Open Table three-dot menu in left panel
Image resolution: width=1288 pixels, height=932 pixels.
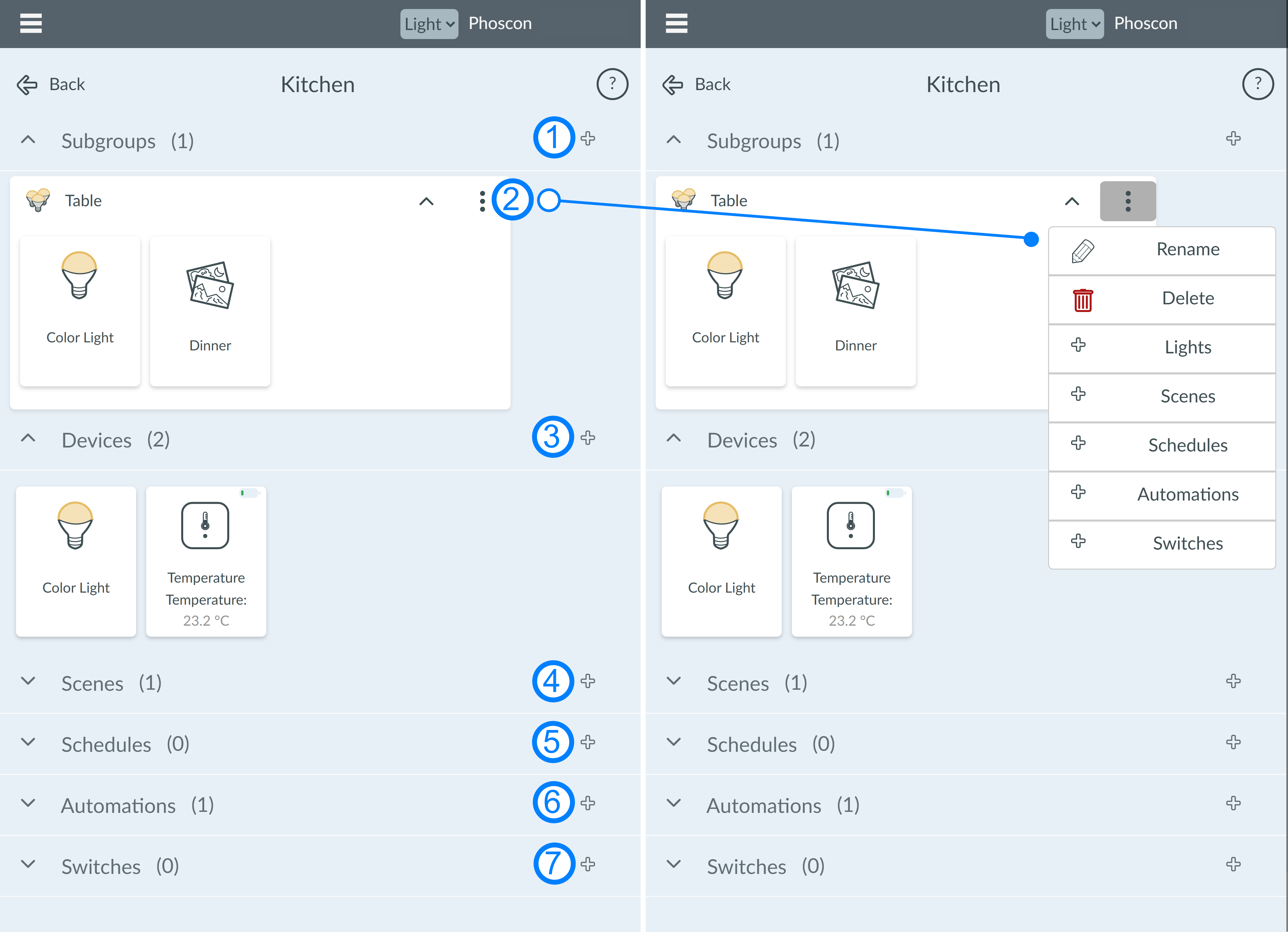[482, 201]
